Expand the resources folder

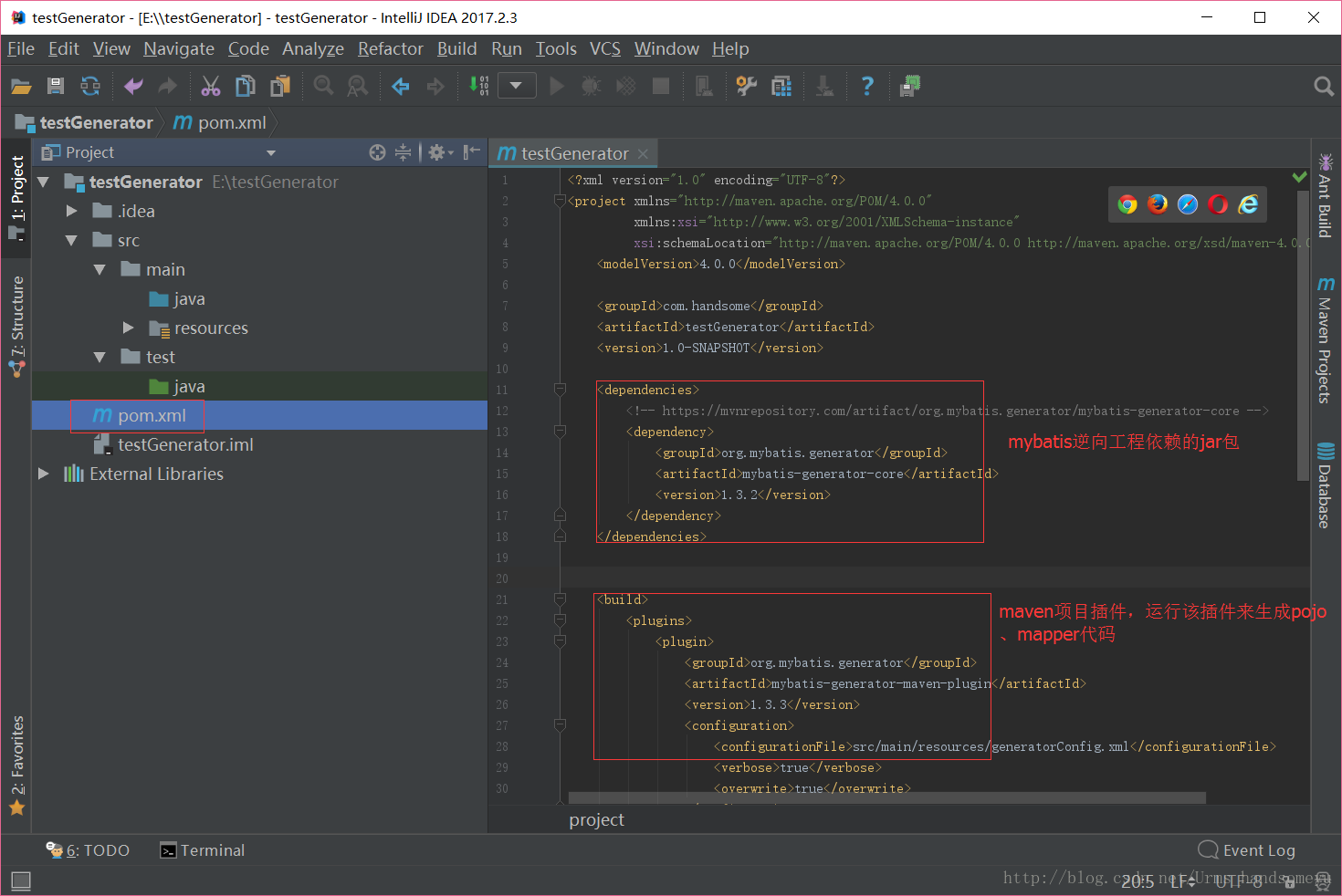point(128,328)
